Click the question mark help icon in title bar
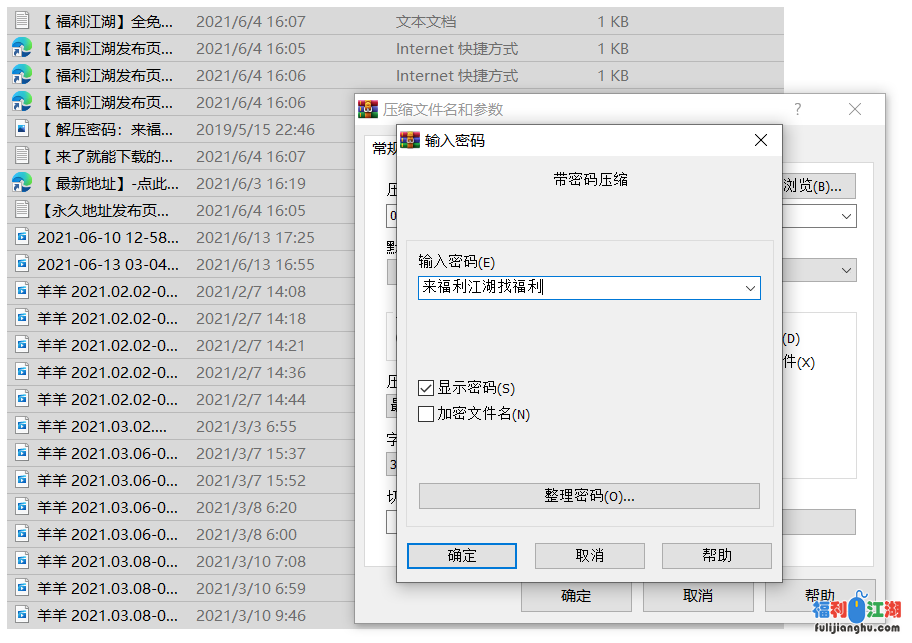Screen dimensions: 912x643 click(x=797, y=110)
